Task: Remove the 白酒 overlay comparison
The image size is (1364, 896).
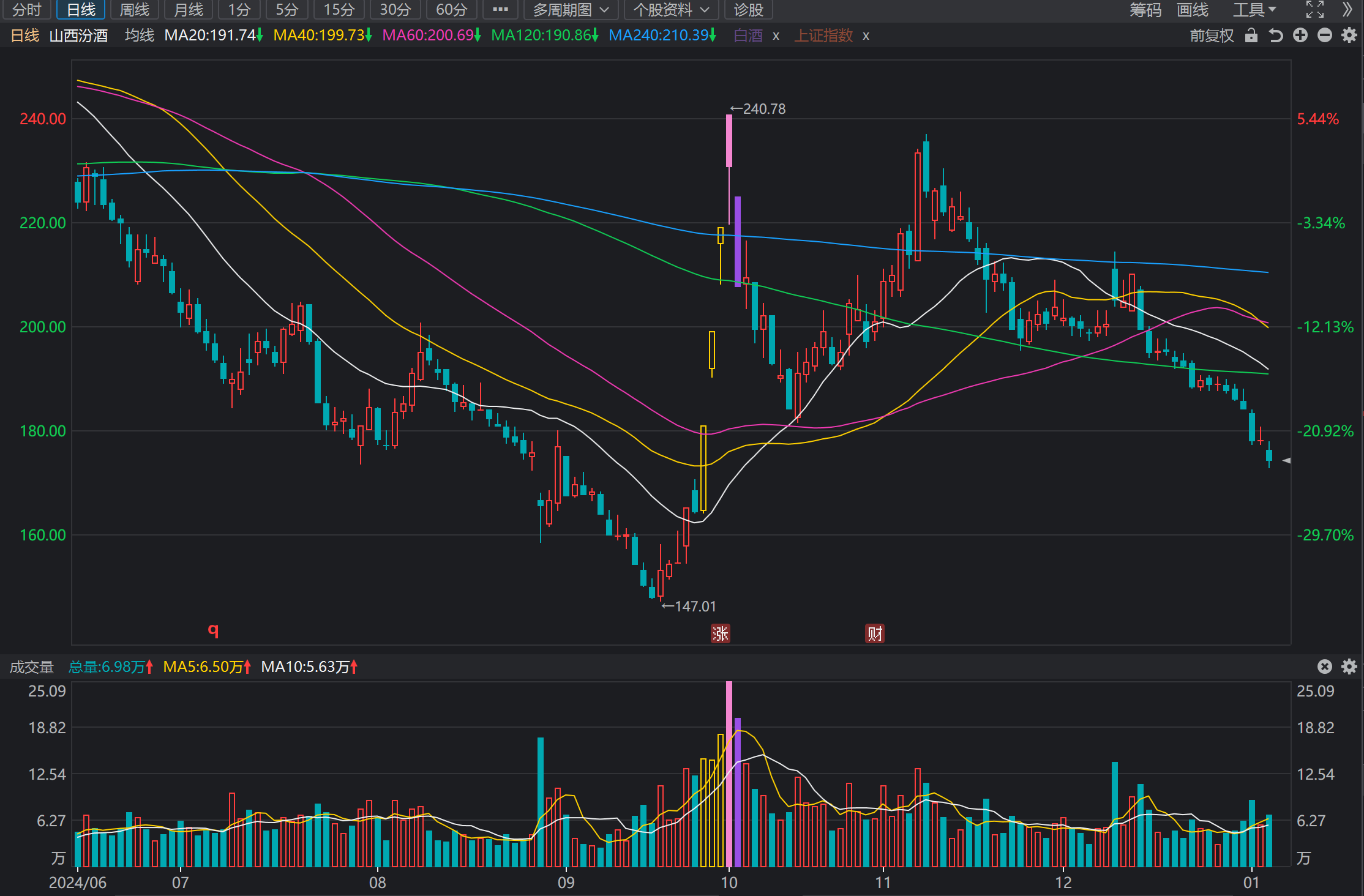Action: 776,36
